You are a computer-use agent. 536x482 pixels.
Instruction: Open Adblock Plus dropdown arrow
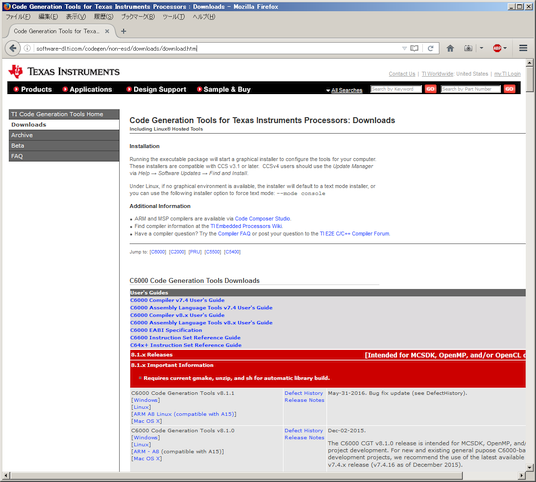click(505, 48)
